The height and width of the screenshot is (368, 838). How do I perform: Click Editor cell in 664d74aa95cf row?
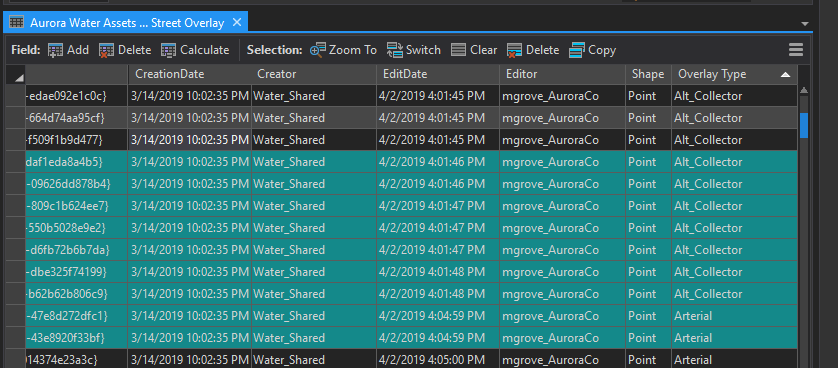click(x=562, y=118)
